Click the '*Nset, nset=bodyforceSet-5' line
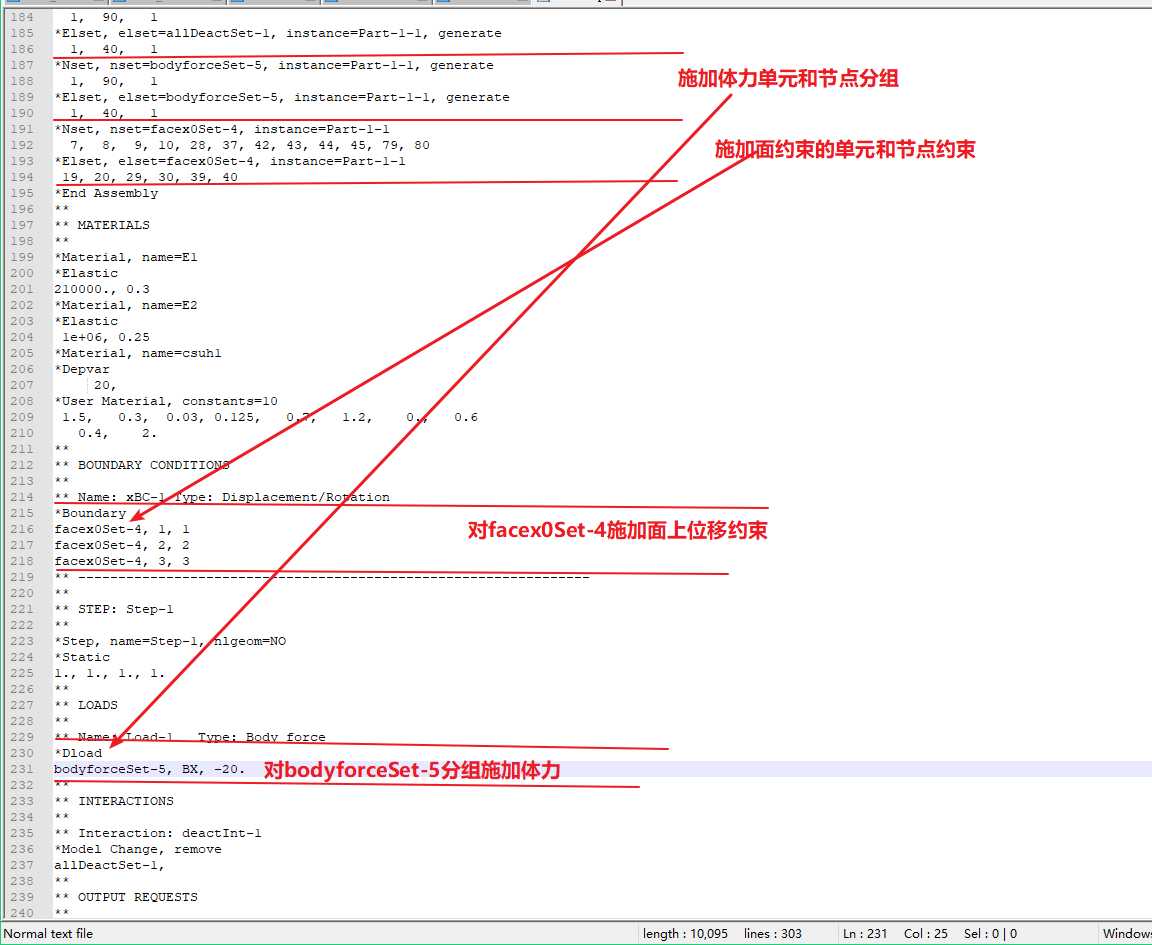The width and height of the screenshot is (1152, 945). click(x=273, y=65)
